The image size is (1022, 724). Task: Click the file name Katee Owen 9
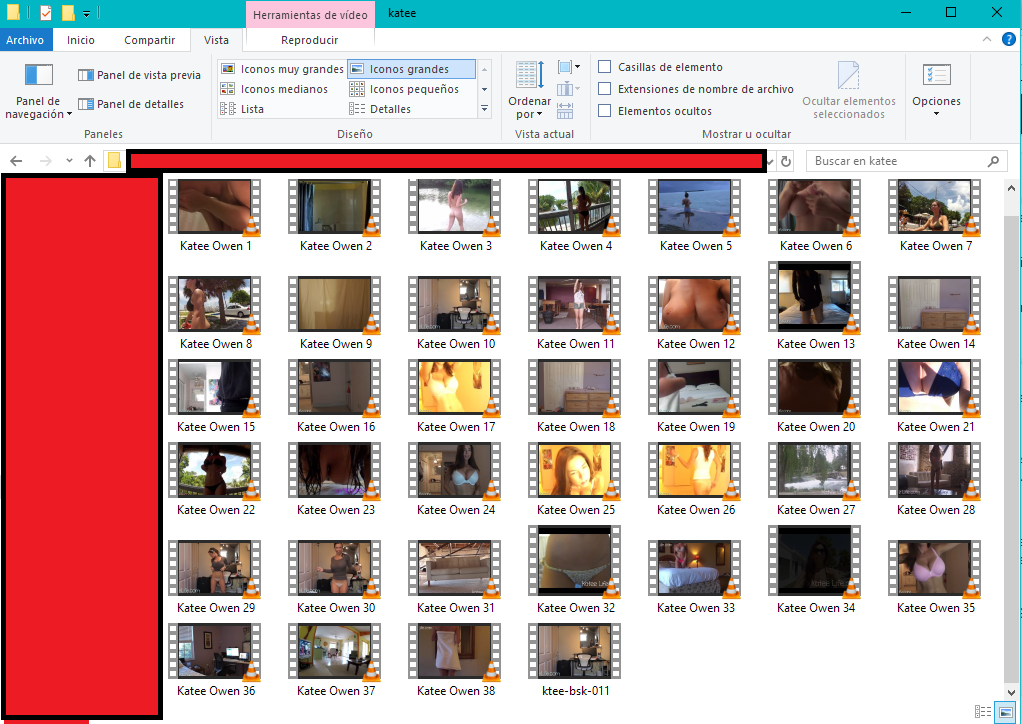(x=336, y=343)
